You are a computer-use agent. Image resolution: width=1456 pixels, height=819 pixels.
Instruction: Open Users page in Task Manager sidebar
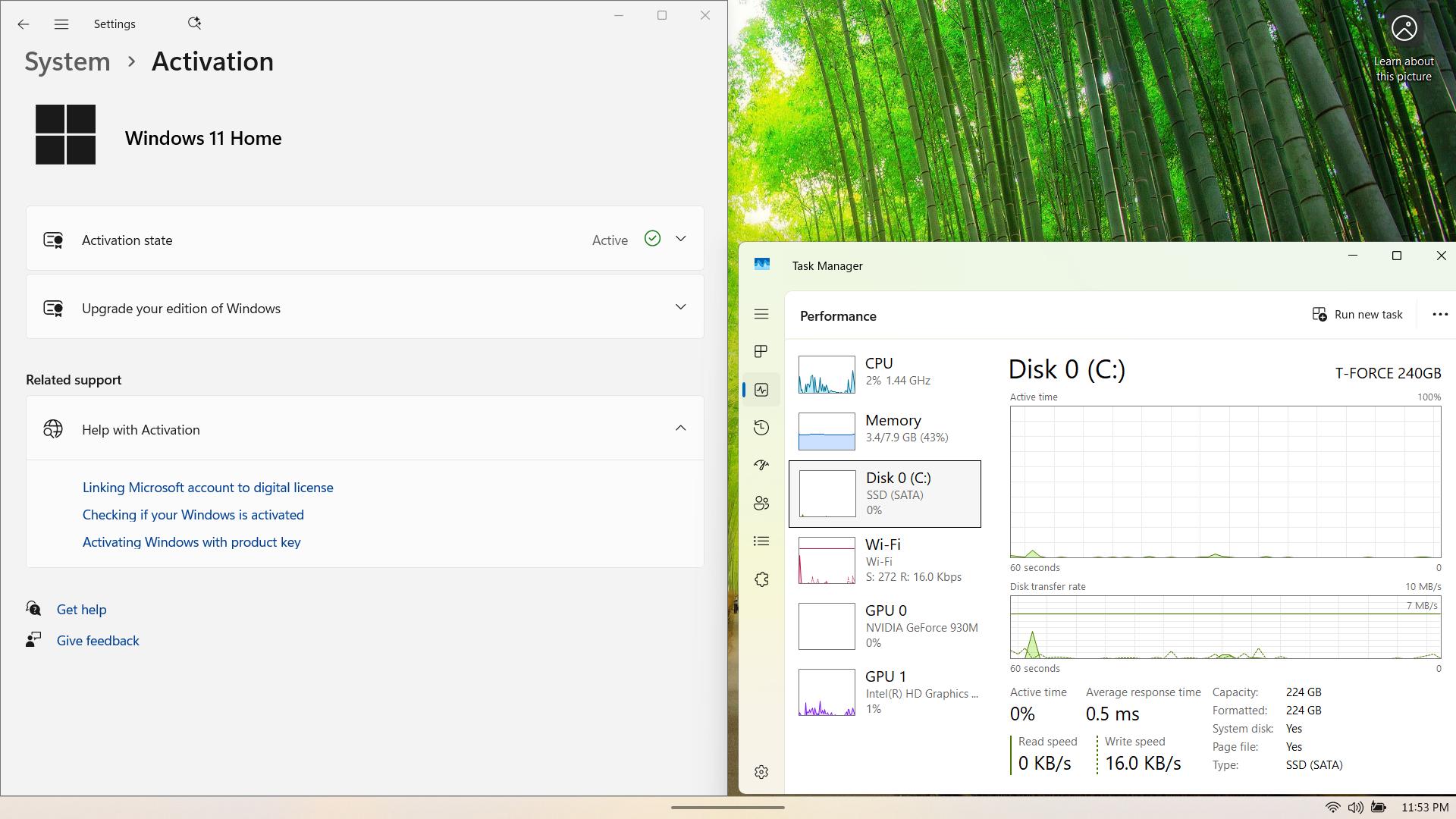(761, 503)
